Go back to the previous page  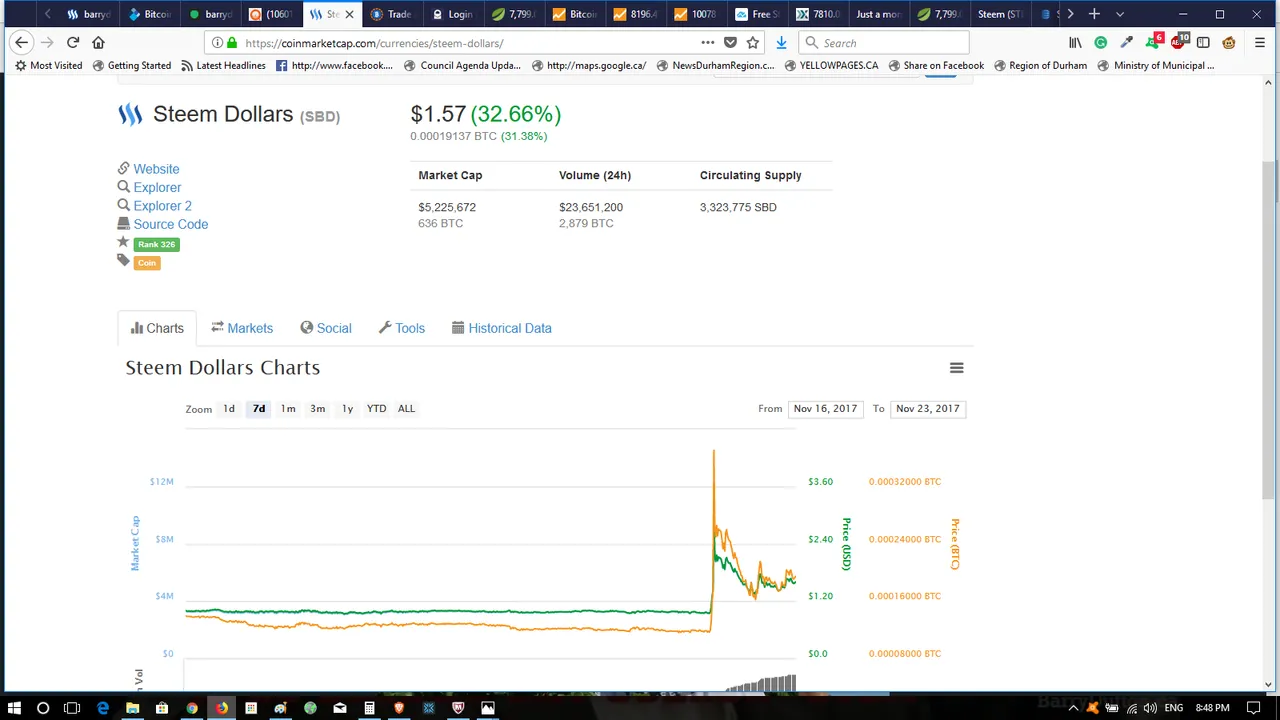pyautogui.click(x=21, y=42)
